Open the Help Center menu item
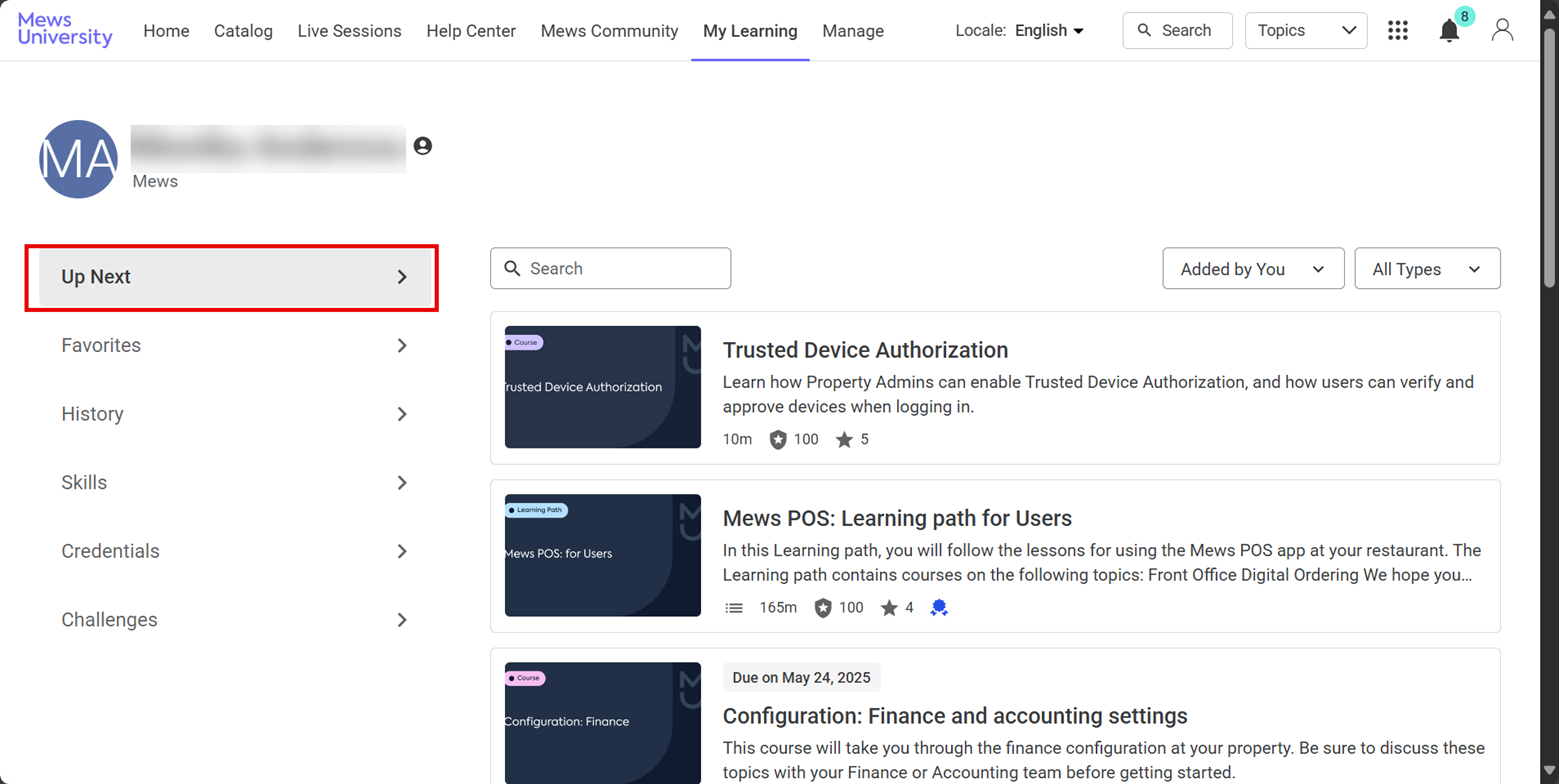This screenshot has width=1559, height=784. point(471,31)
